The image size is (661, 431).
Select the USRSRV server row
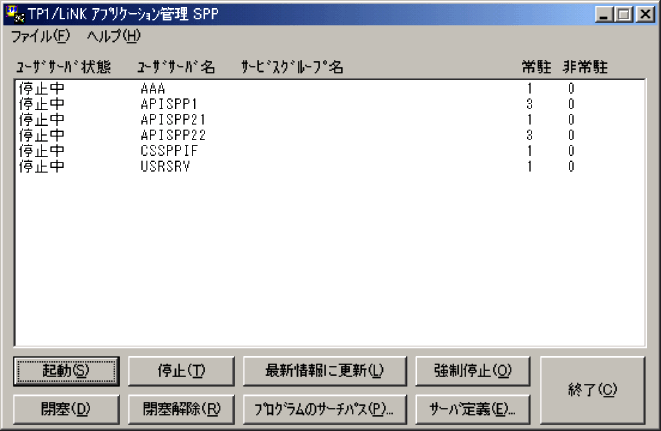pyautogui.click(x=330, y=167)
